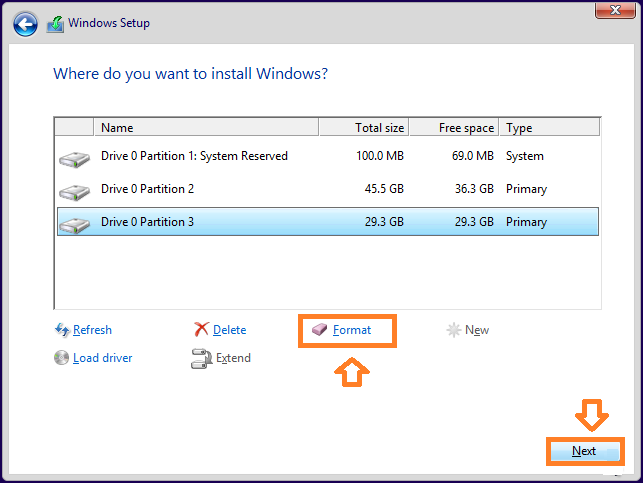This screenshot has height=483, width=643.
Task: Select Drive 0 Partition 3 row
Action: pos(328,222)
